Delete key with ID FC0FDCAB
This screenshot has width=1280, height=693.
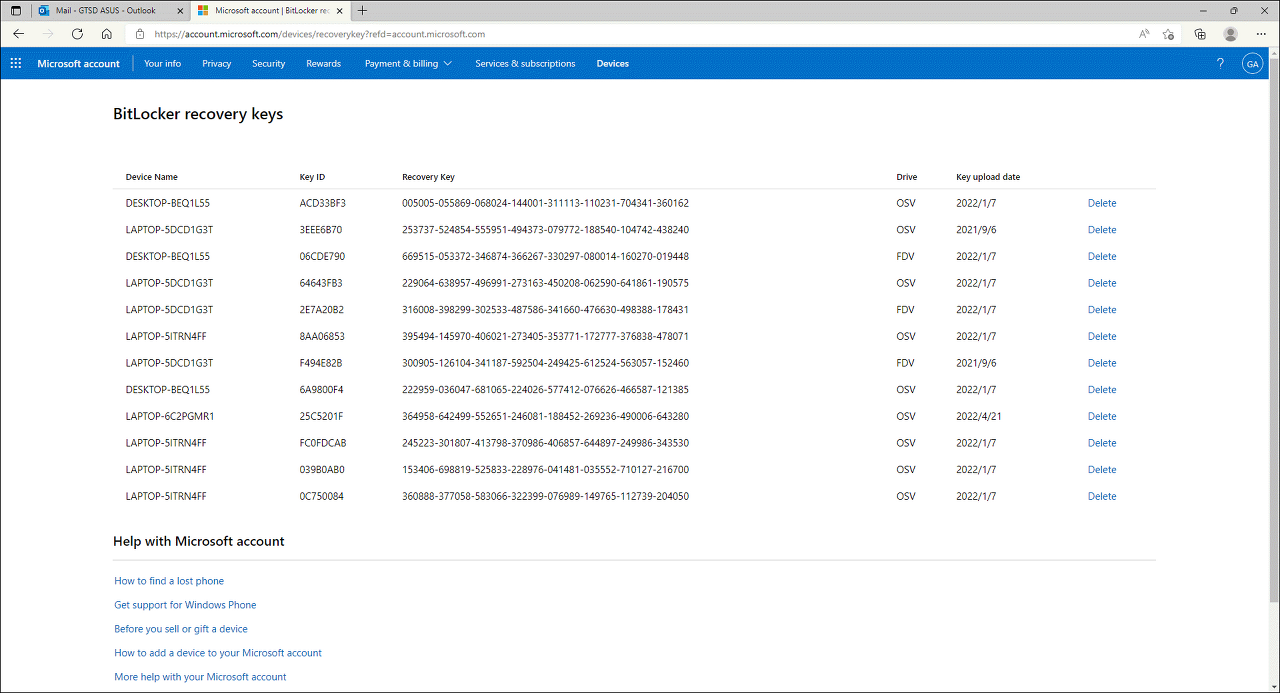click(x=1102, y=443)
